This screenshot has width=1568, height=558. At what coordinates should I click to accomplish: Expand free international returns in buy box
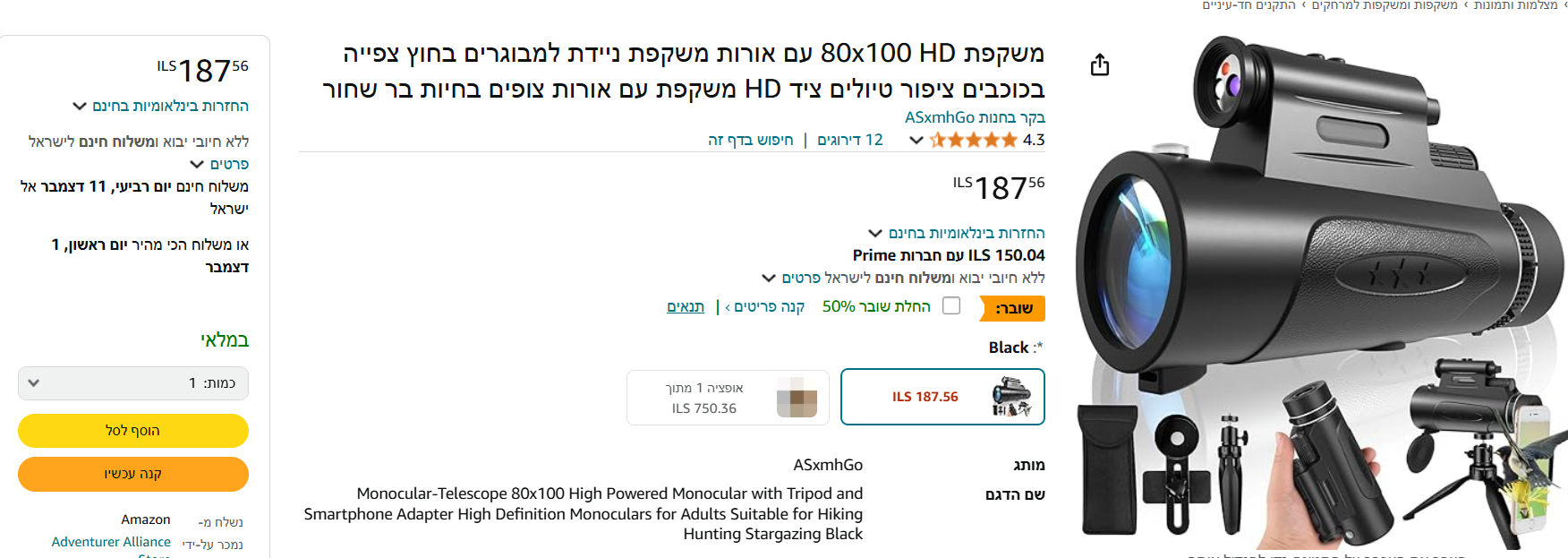[161, 106]
